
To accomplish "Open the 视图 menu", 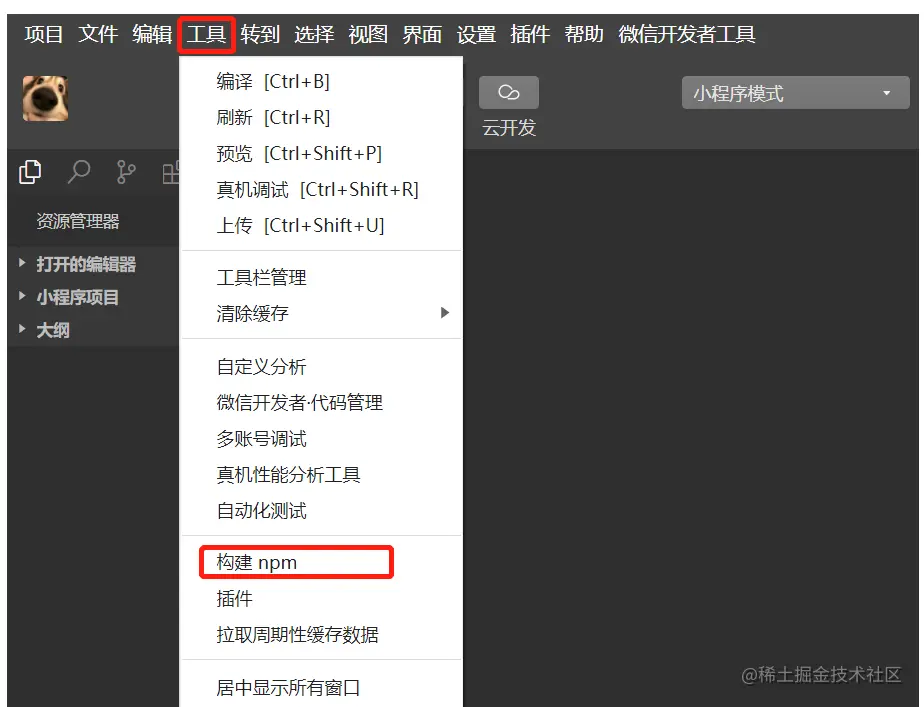I will (x=368, y=34).
